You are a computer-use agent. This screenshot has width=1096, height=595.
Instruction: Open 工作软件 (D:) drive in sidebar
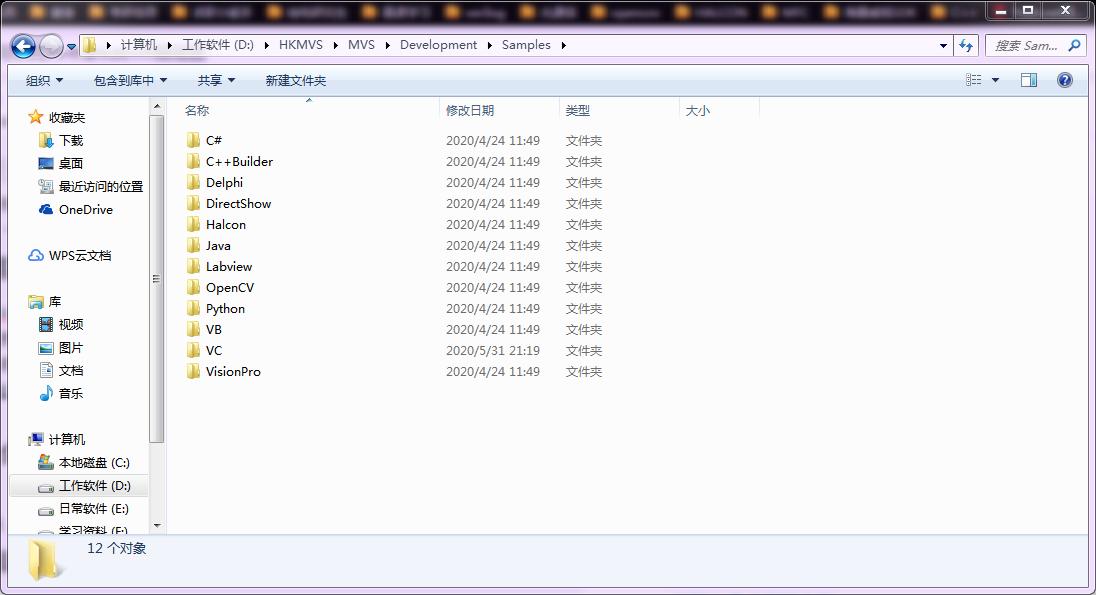(x=85, y=486)
